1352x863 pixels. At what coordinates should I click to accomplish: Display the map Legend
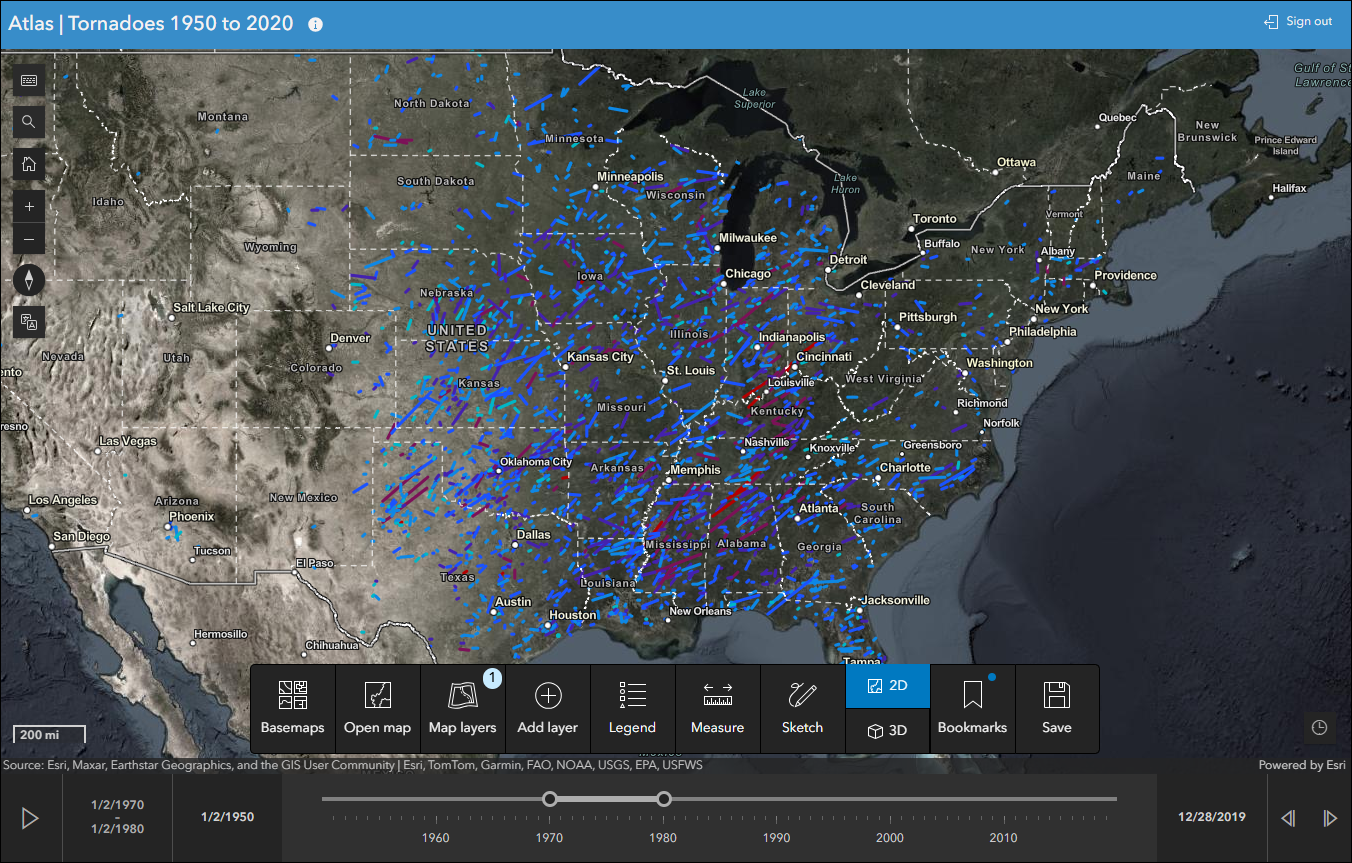click(632, 709)
